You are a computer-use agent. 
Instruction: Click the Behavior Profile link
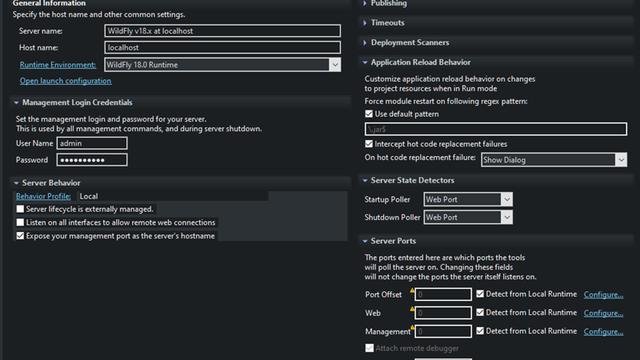point(43,196)
